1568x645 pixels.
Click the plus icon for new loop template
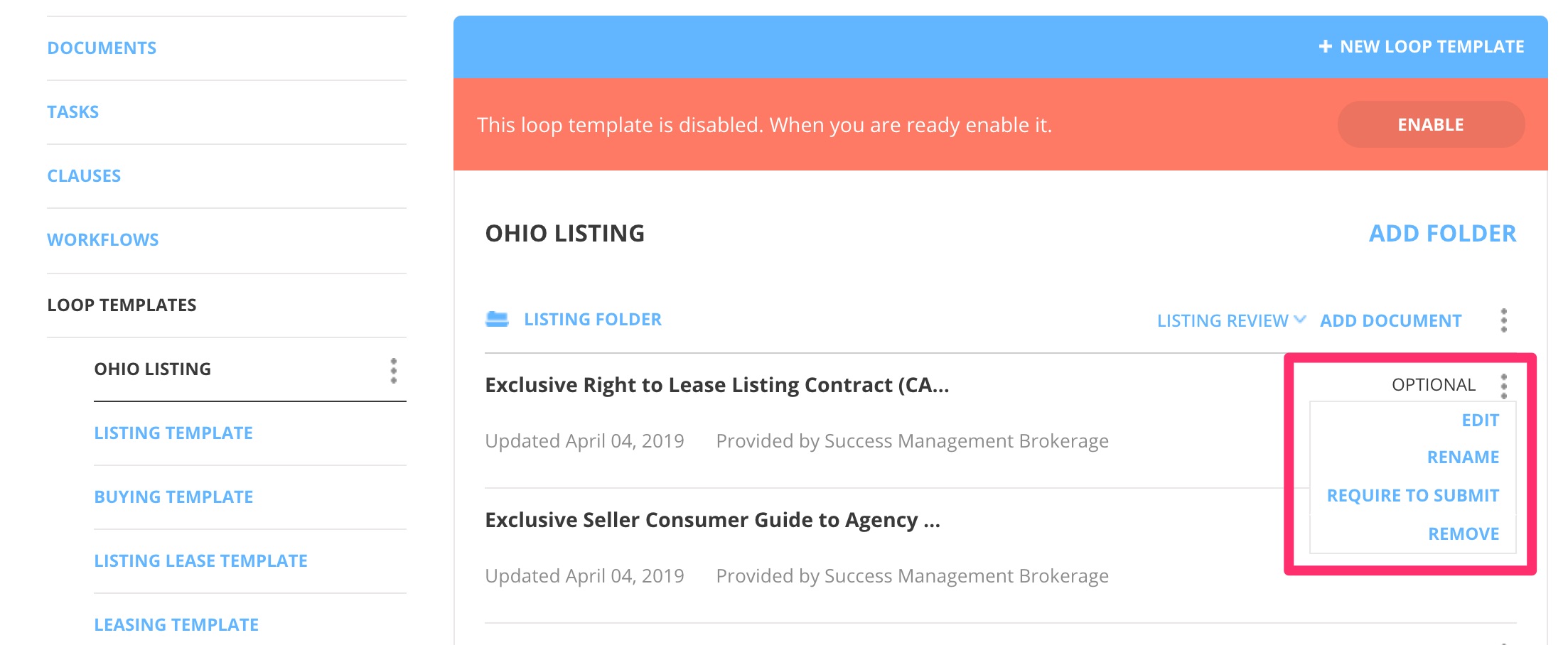pyautogui.click(x=1325, y=47)
